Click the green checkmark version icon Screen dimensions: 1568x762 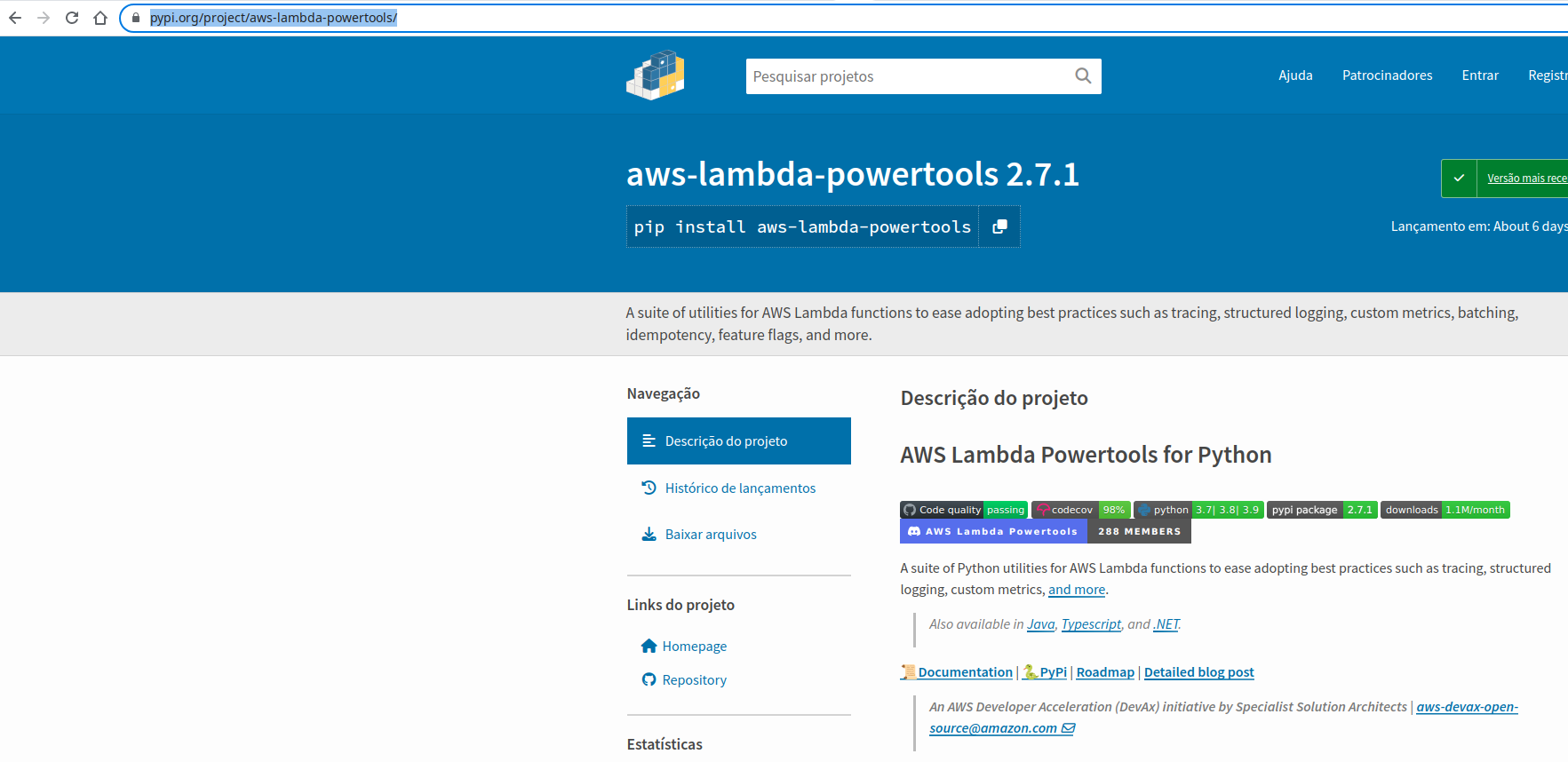[1459, 179]
